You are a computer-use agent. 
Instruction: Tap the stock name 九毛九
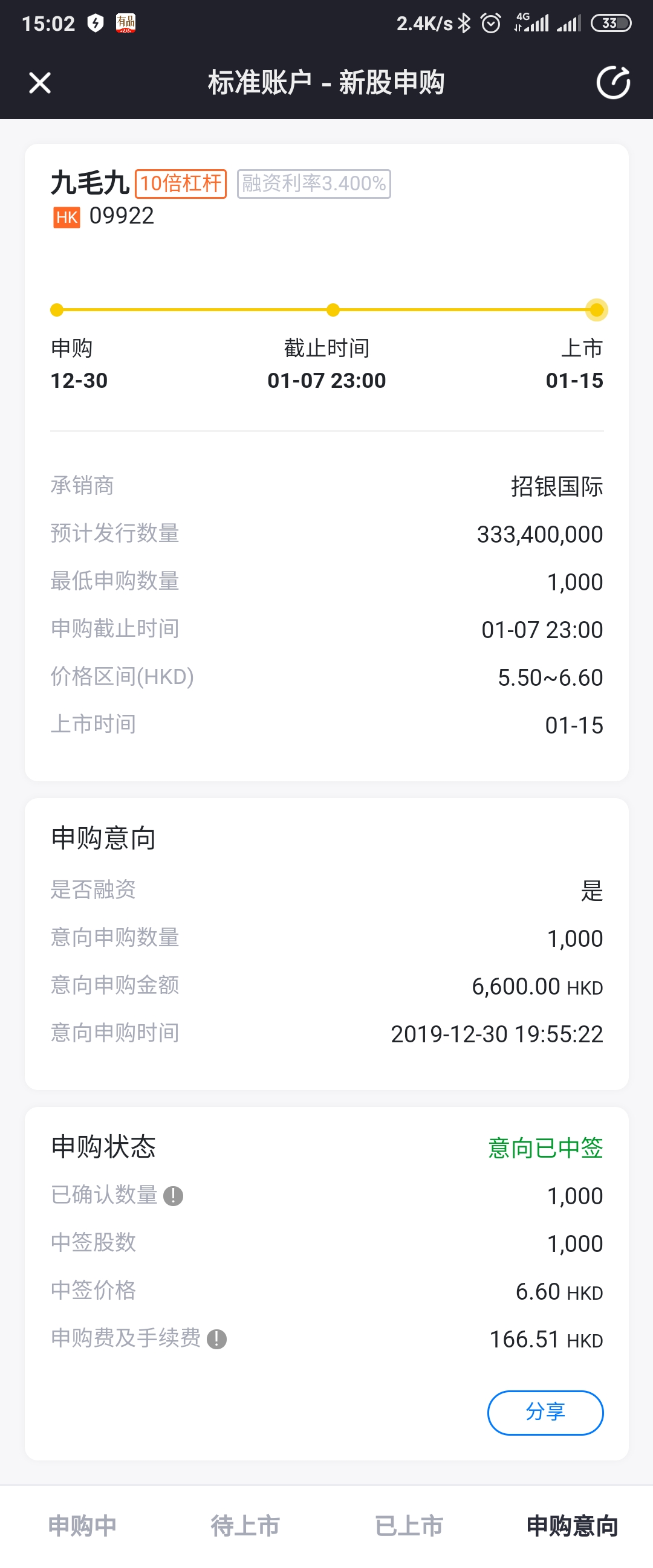pos(90,183)
